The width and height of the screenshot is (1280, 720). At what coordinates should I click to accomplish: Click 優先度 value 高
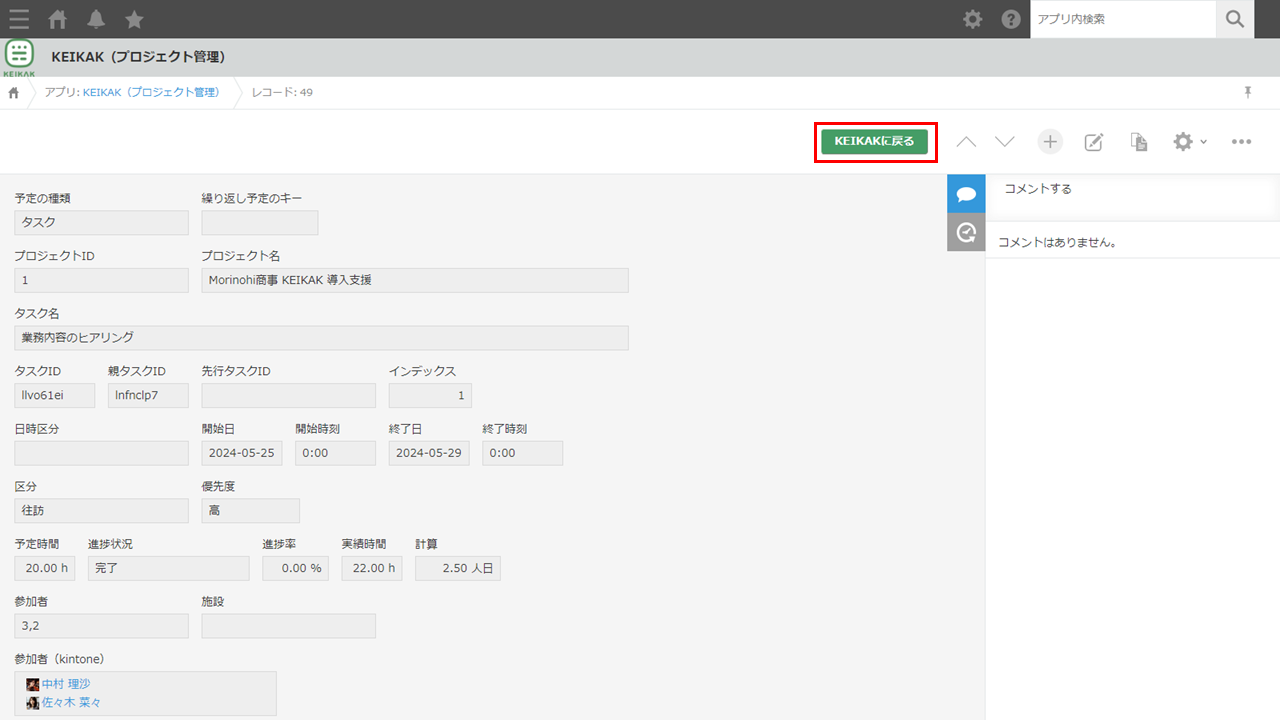pos(250,511)
